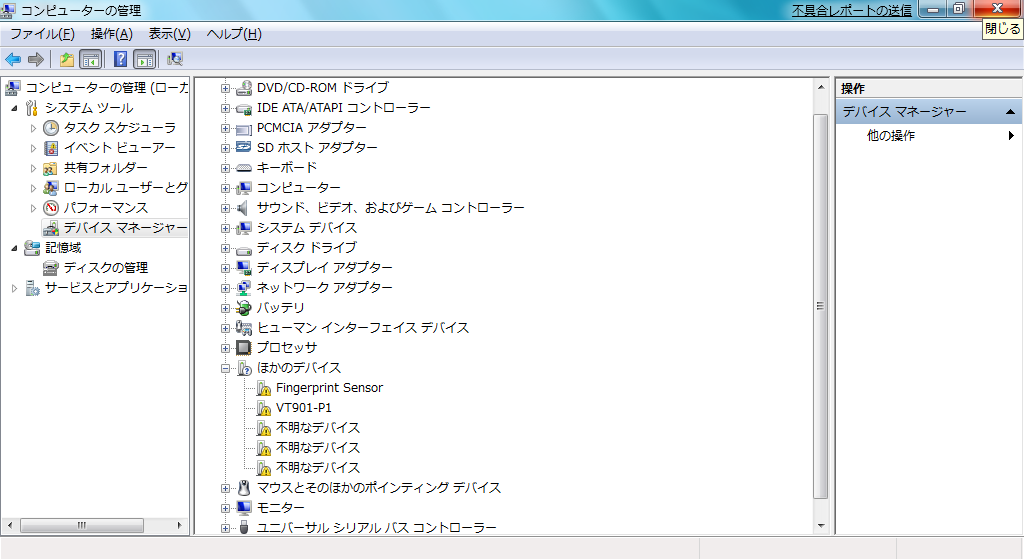
Task: Click the ディスクの管理 icon
Action: pyautogui.click(x=50, y=268)
